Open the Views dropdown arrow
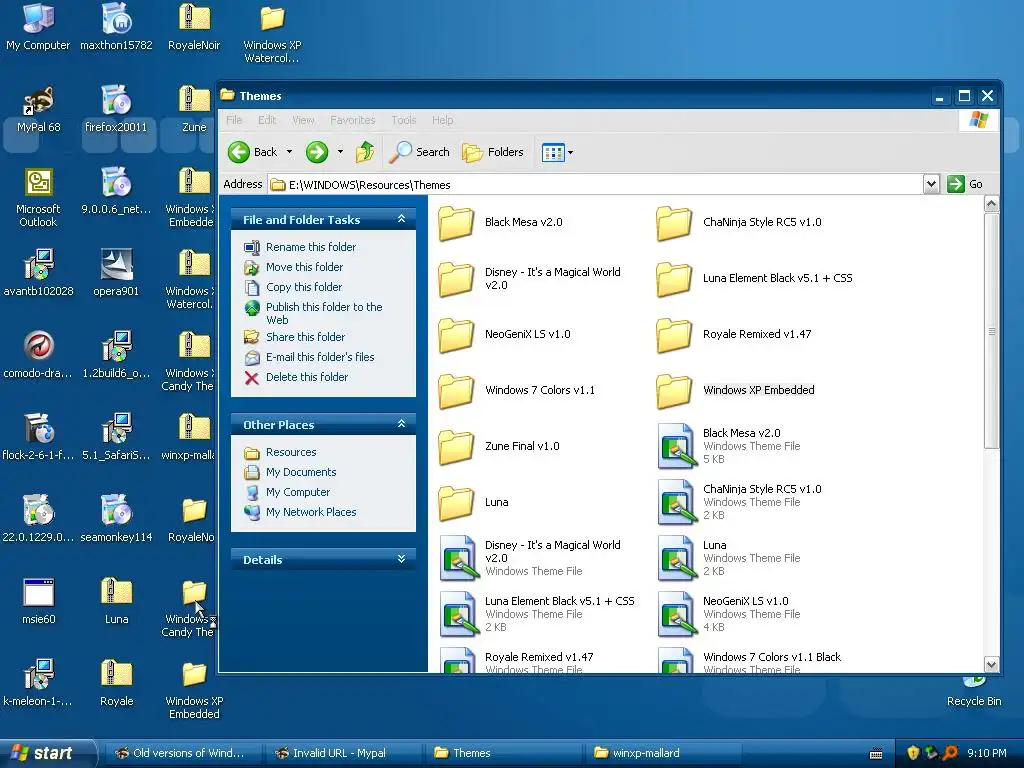Image resolution: width=1024 pixels, height=768 pixels. (570, 153)
